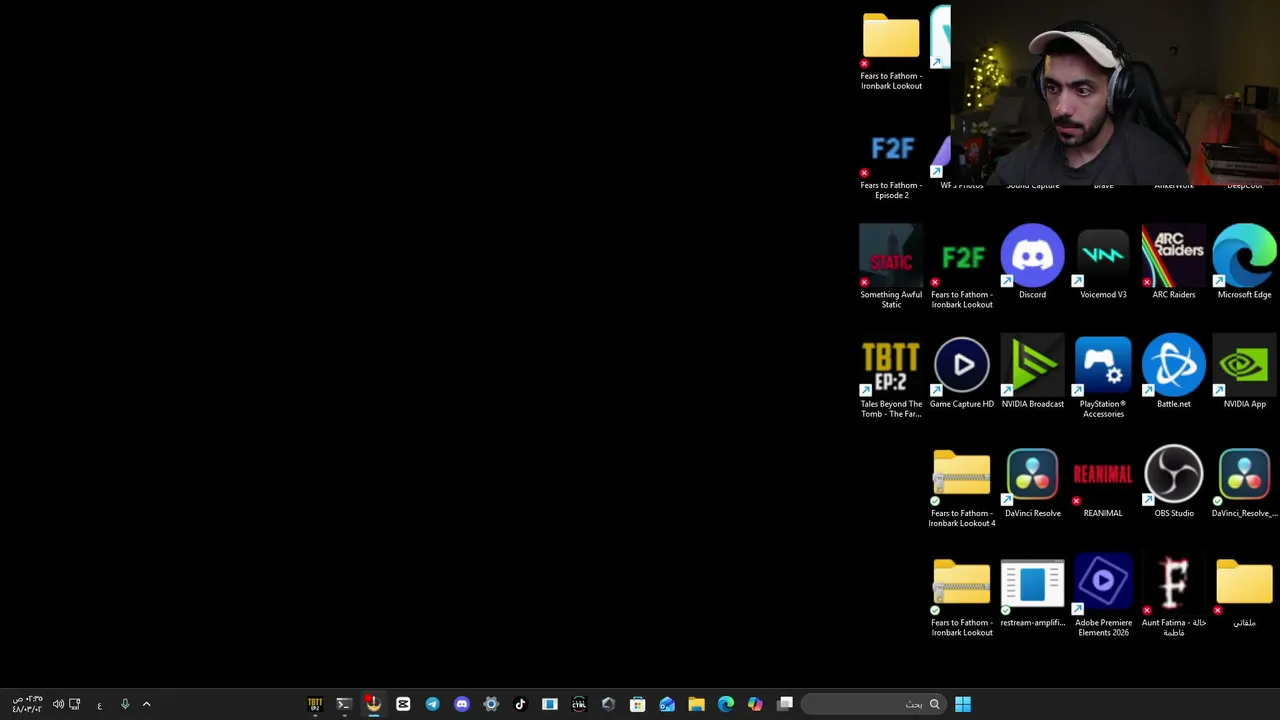Open Microsoft Store from the taskbar
This screenshot has width=1280, height=720.
pyautogui.click(x=637, y=704)
